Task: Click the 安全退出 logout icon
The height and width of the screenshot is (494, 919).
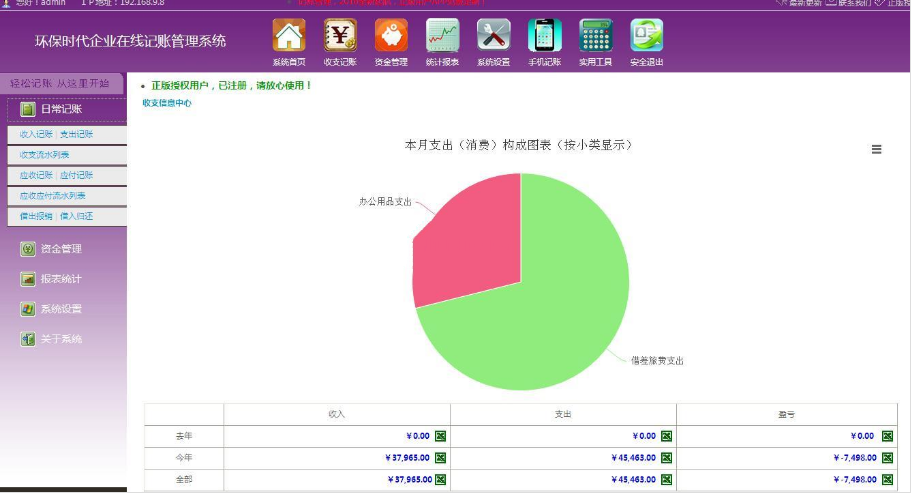Action: (646, 36)
